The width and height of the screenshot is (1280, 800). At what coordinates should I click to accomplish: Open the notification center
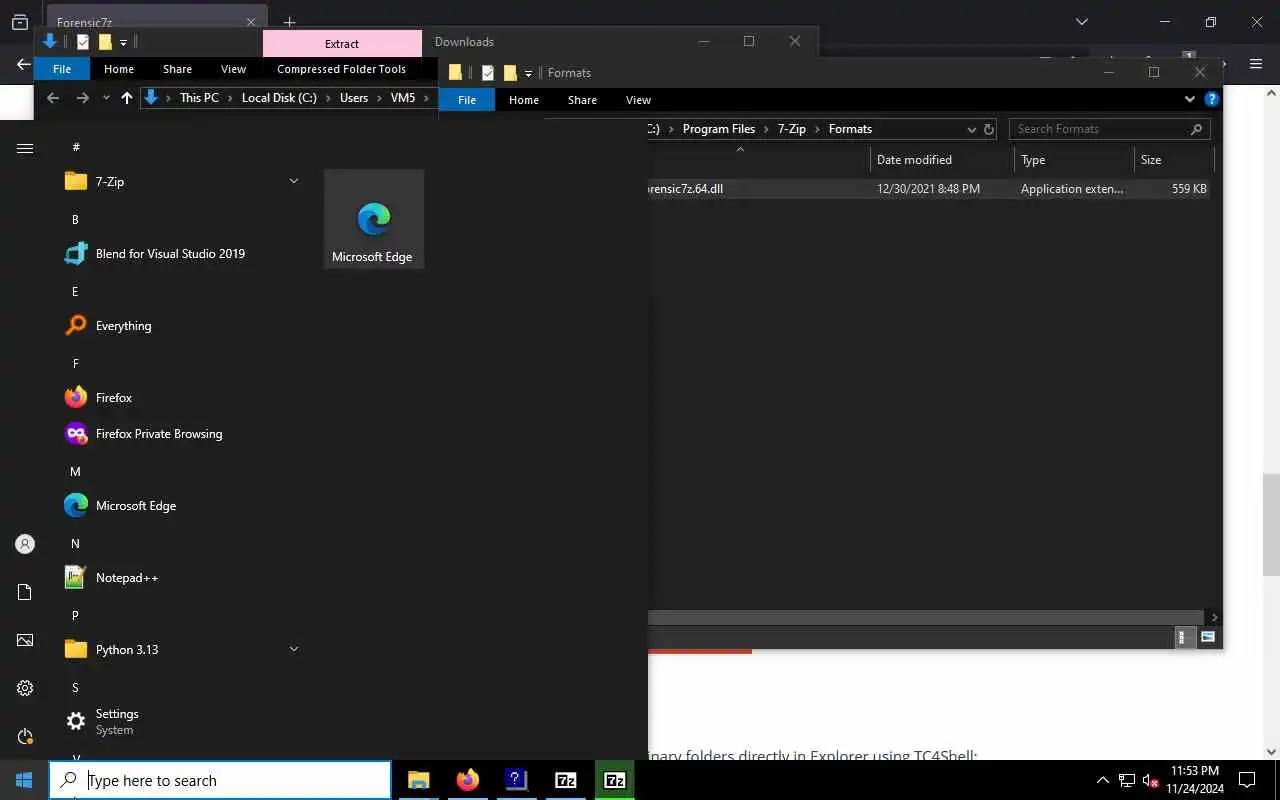(x=1247, y=780)
